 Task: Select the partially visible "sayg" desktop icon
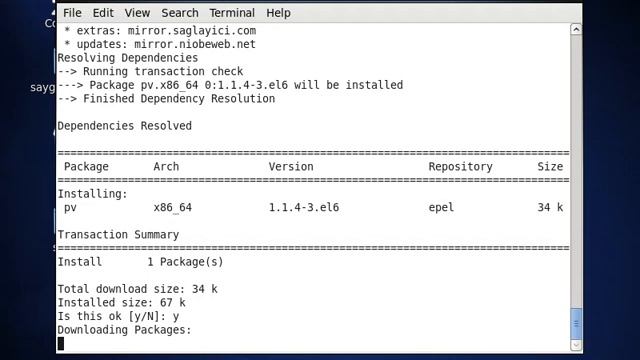(42, 87)
